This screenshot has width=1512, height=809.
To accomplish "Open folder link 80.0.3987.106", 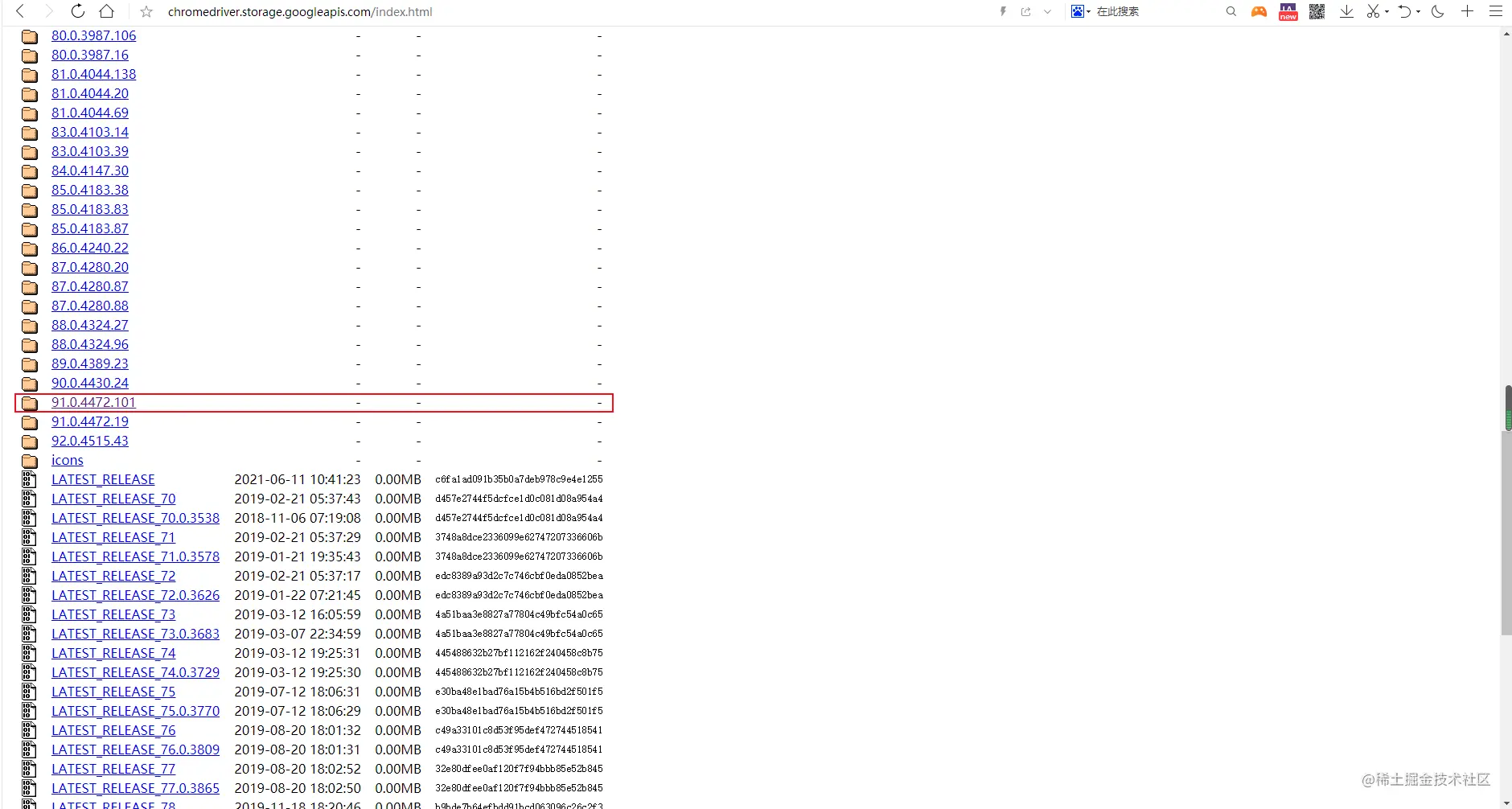I will click(93, 35).
